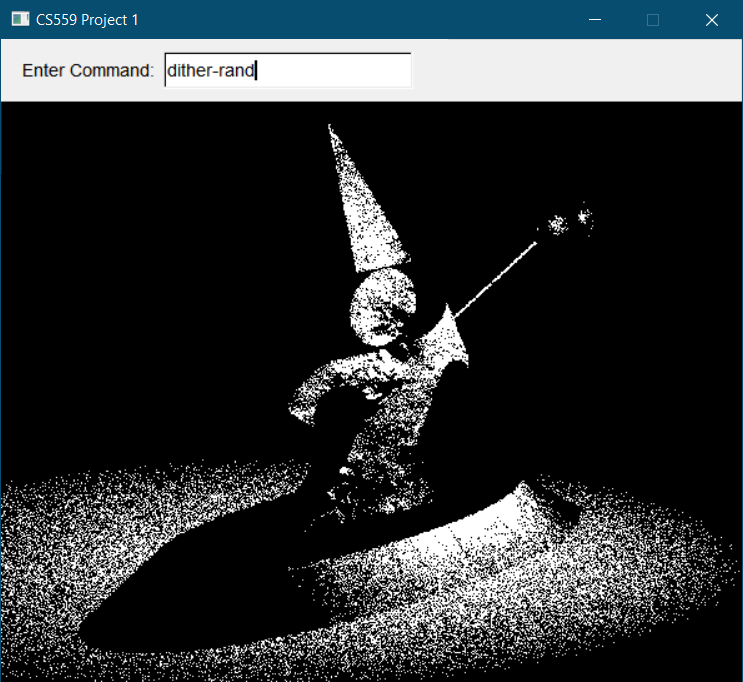Click the 'CS559 Project 1' title text
The width and height of the screenshot is (743, 682).
click(87, 20)
